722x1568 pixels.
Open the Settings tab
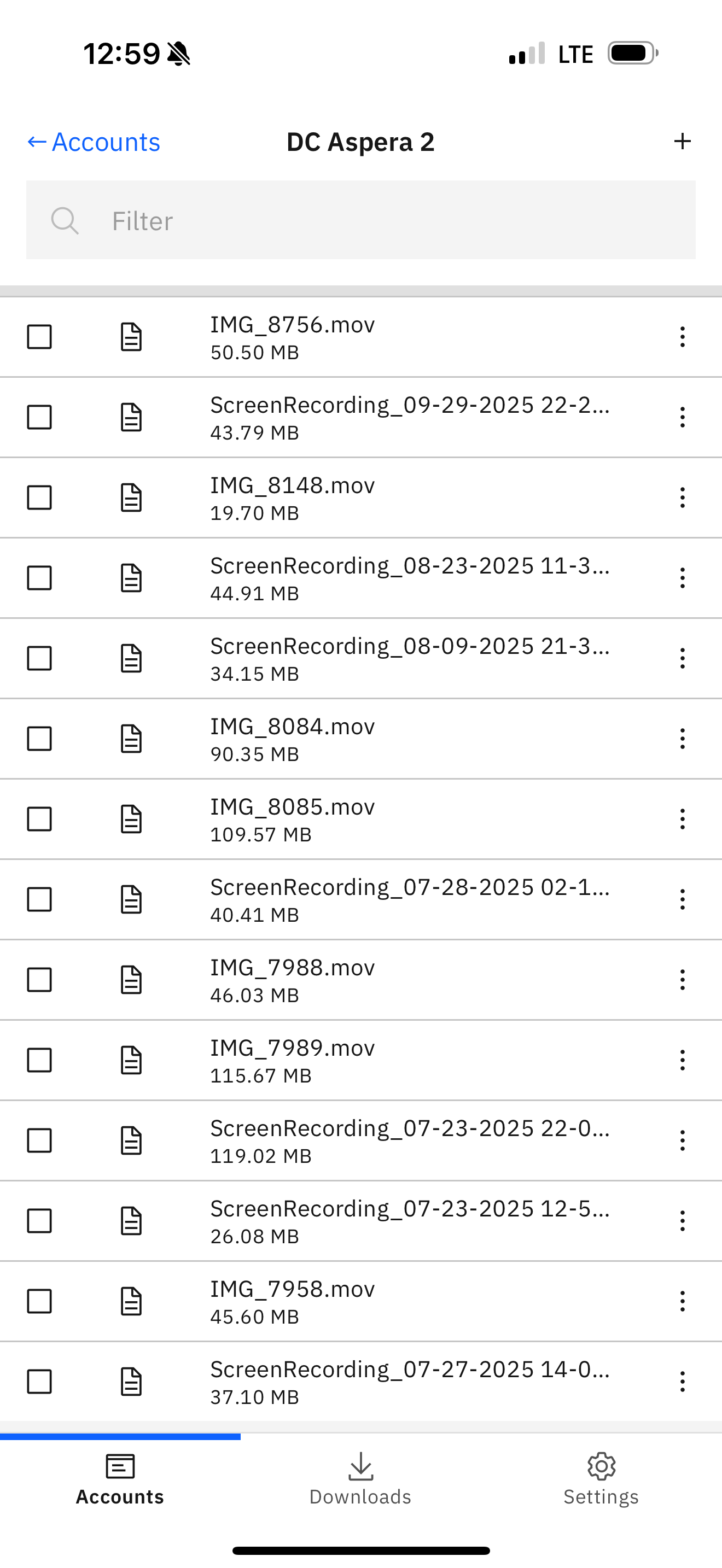point(601,1478)
